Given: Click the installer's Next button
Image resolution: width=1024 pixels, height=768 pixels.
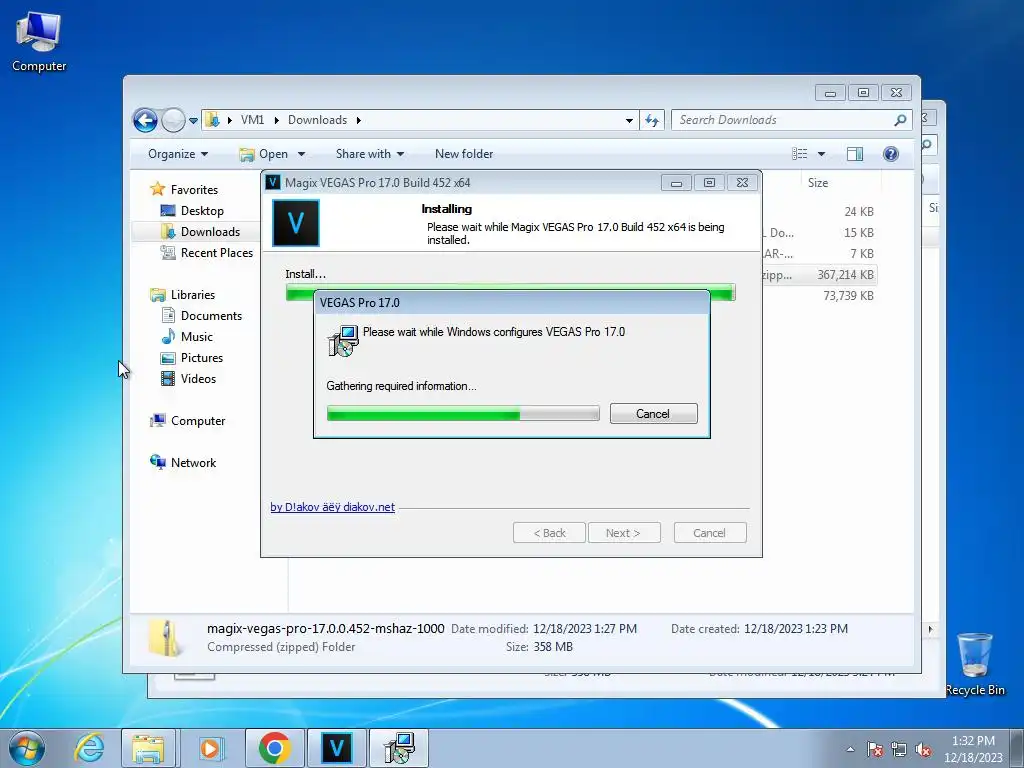Looking at the screenshot, I should (624, 533).
